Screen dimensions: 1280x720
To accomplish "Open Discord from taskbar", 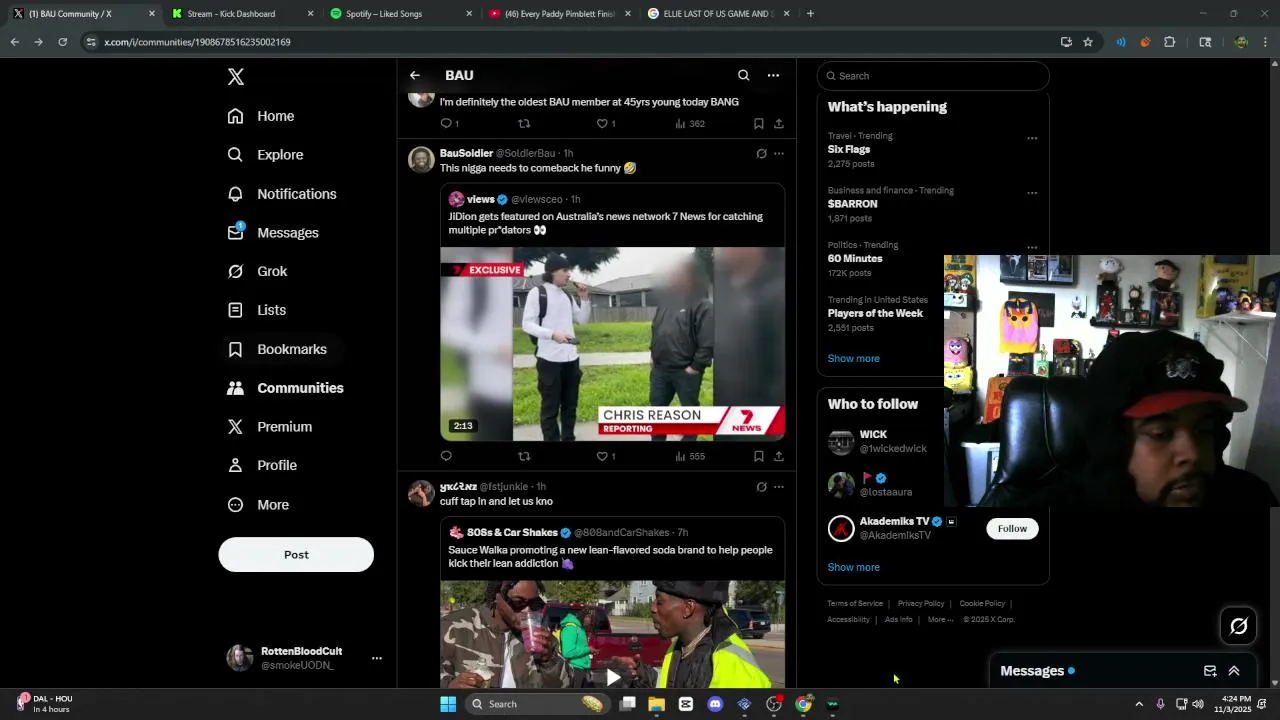I will [x=715, y=704].
